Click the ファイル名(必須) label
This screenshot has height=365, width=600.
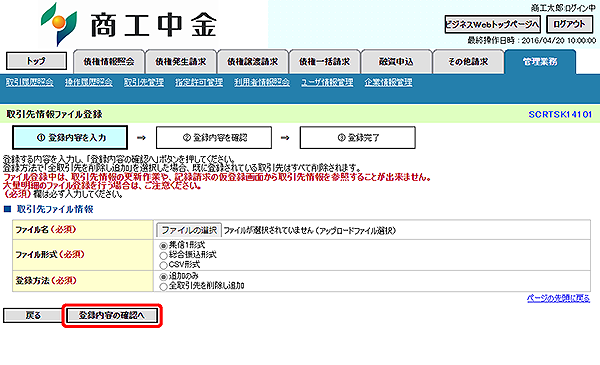[x=46, y=230]
